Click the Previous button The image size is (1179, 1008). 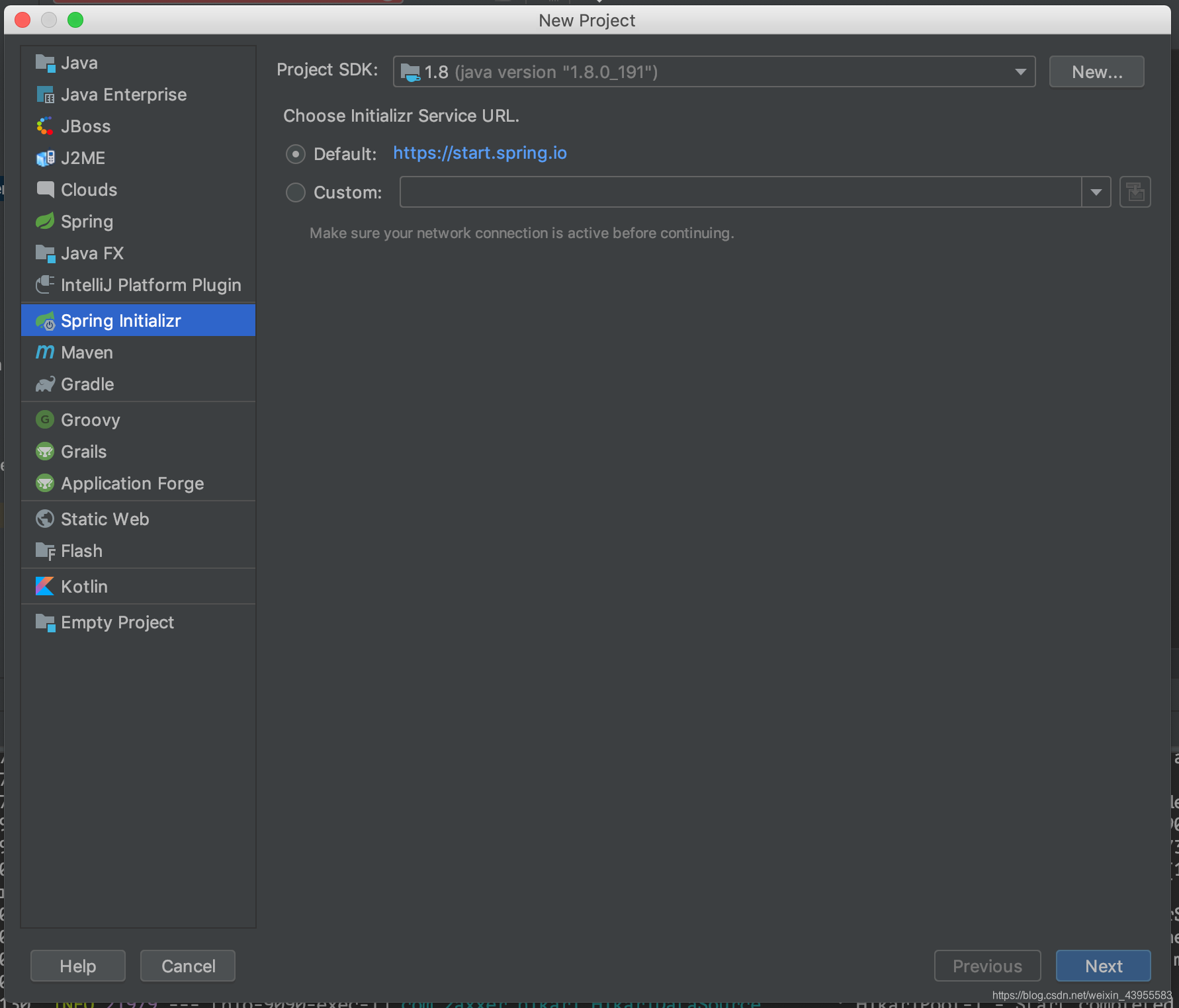987,966
